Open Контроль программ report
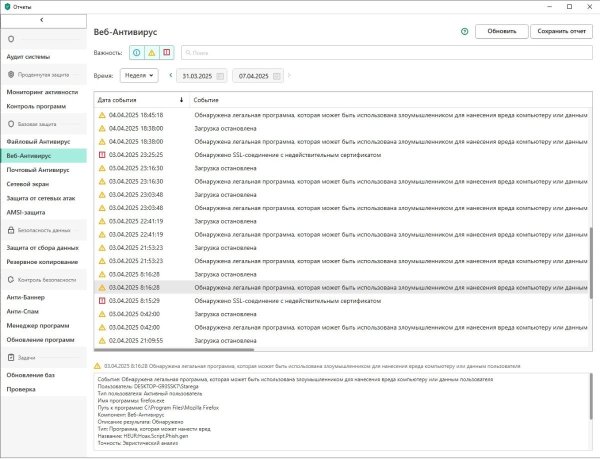Image resolution: width=600 pixels, height=459 pixels. [36, 106]
